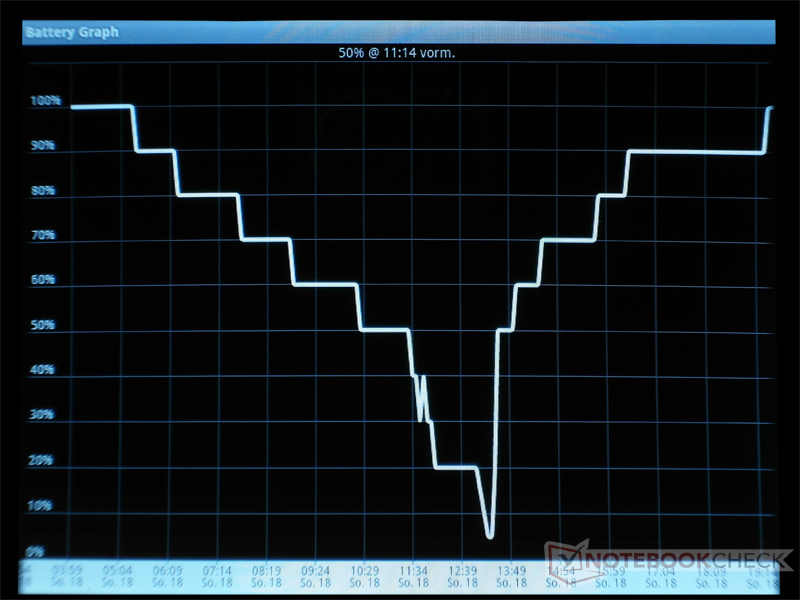Click the 0% axis label

click(x=35, y=552)
